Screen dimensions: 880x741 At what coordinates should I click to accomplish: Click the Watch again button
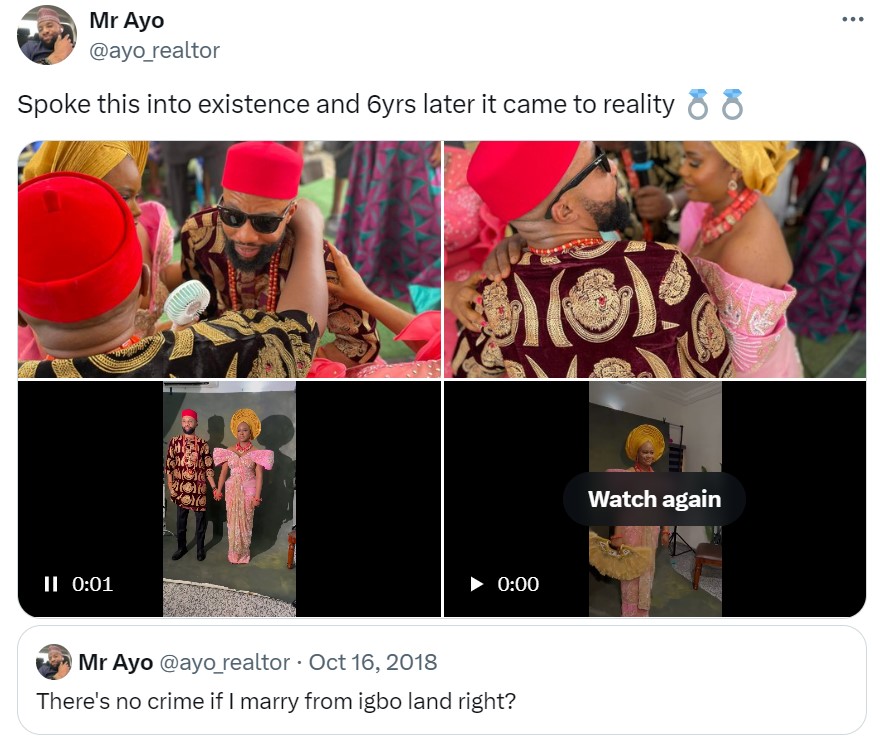654,499
